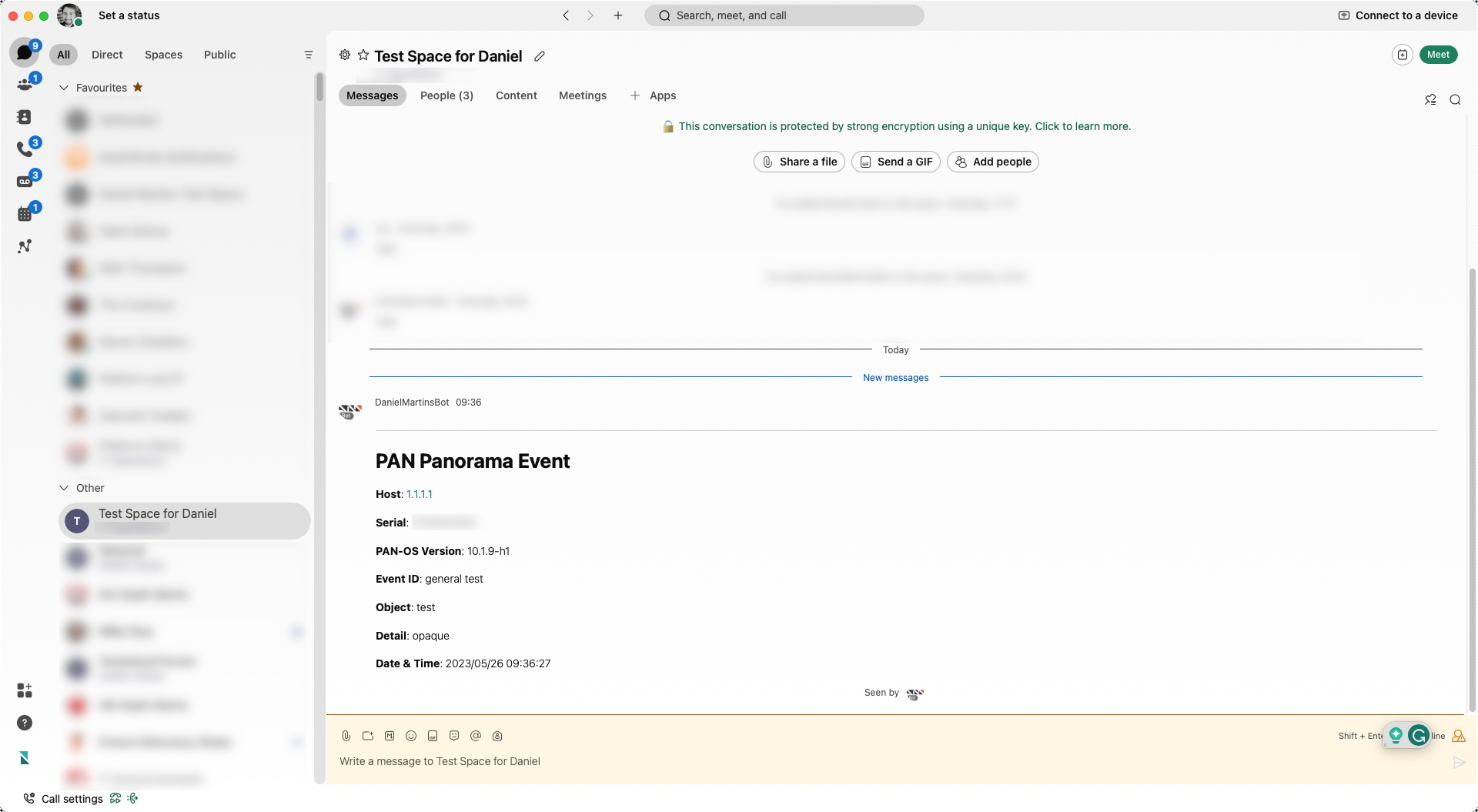This screenshot has width=1478, height=812.
Task: Click the schedule icon next to Meet
Action: pyautogui.click(x=1403, y=55)
